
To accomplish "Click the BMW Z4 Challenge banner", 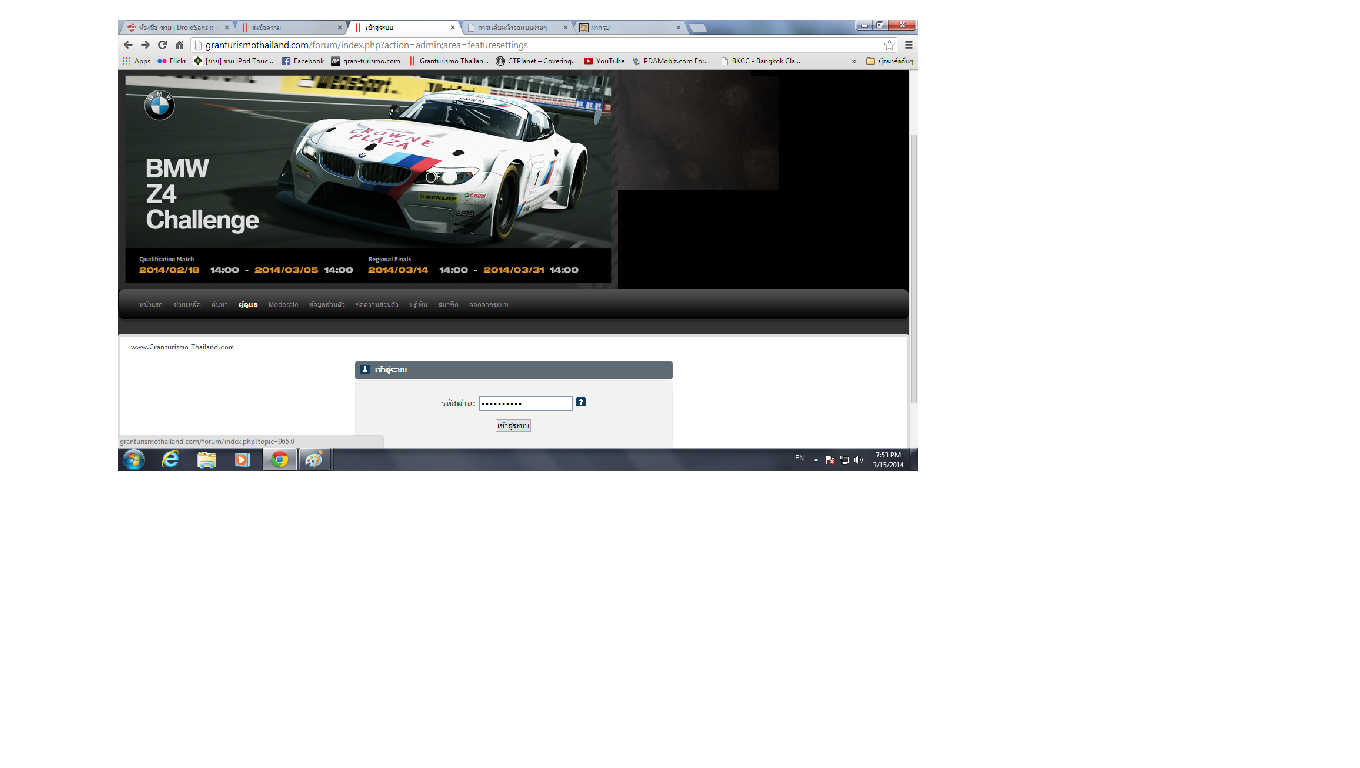I will coord(368,179).
